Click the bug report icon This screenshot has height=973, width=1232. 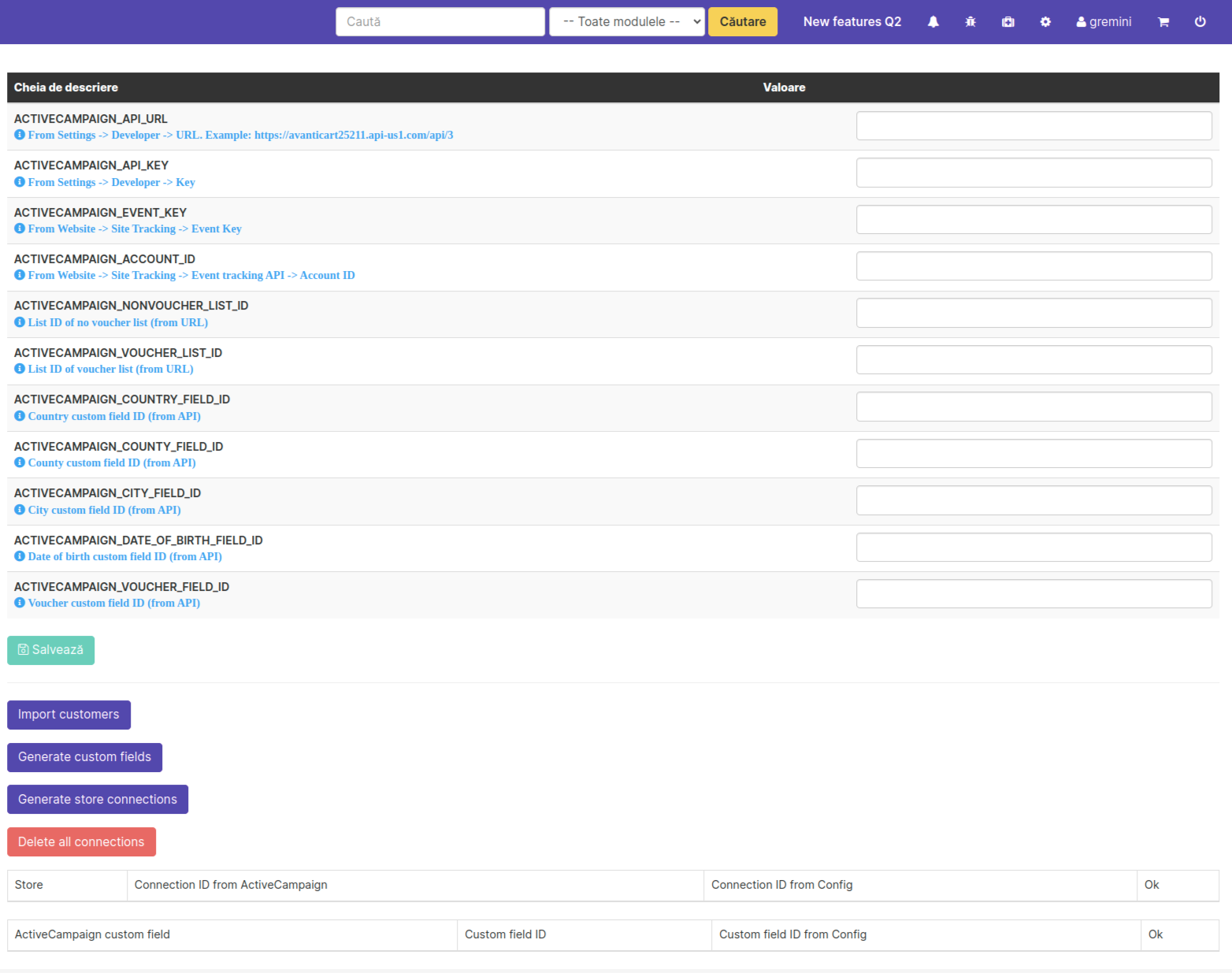970,22
